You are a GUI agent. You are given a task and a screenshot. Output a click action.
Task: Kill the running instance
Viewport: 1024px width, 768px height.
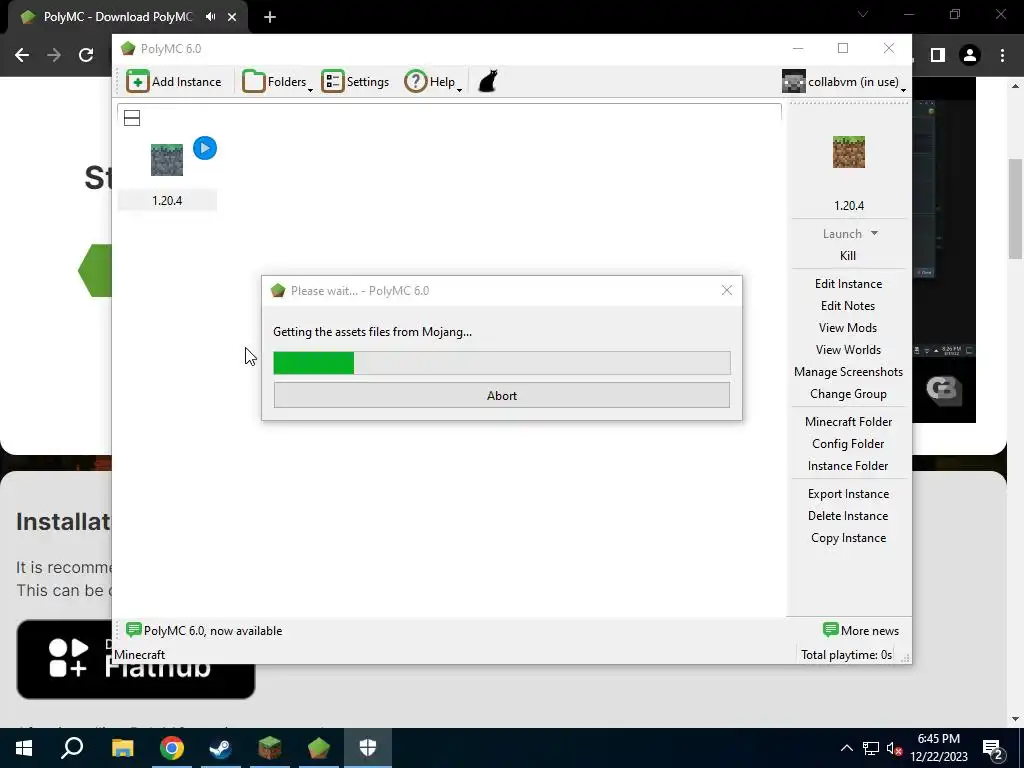pos(848,255)
